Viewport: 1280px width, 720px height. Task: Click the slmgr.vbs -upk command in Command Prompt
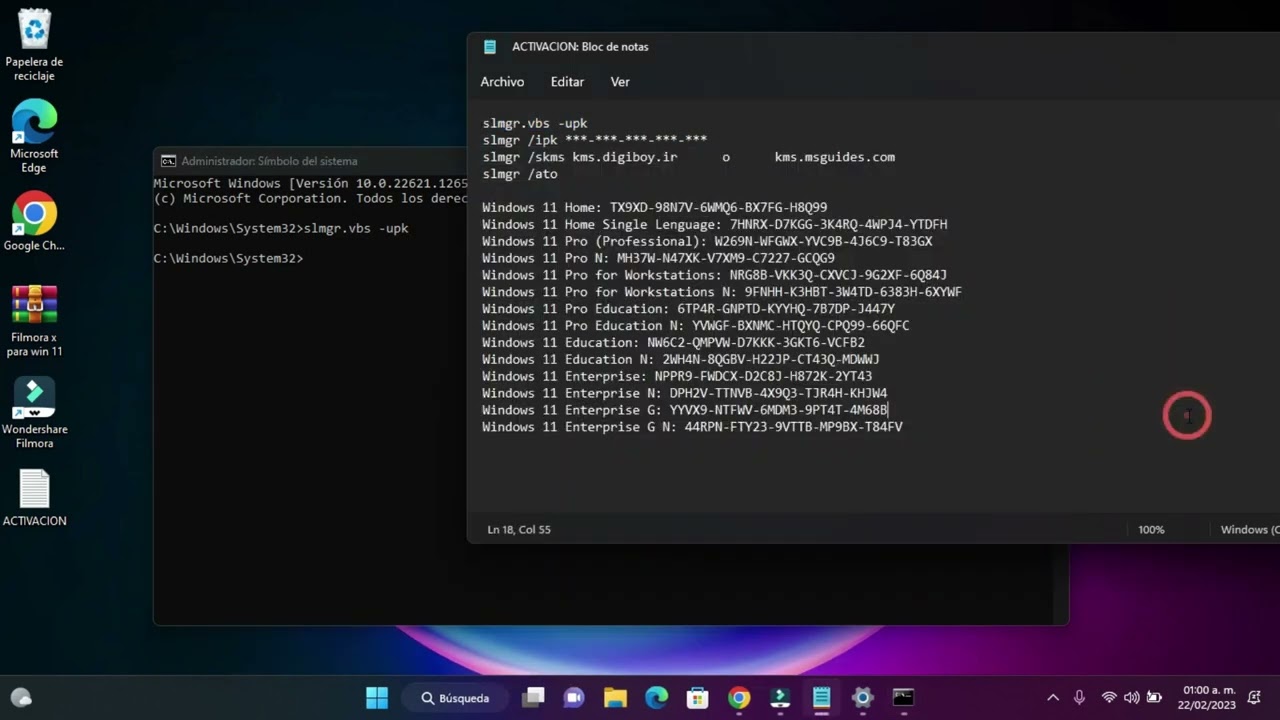355,229
